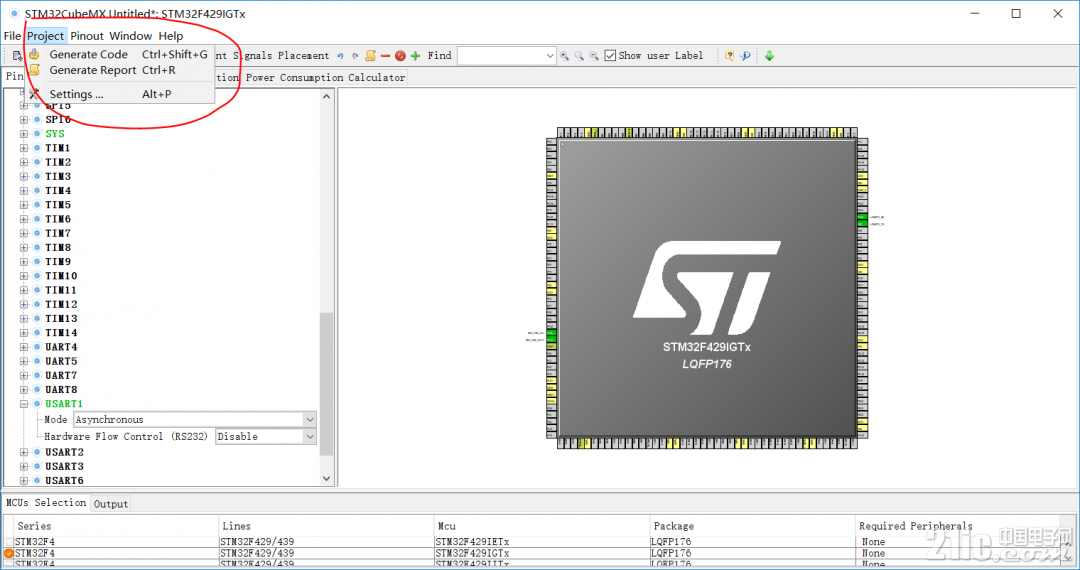The width and height of the screenshot is (1080, 570).
Task: Click the New Project toolbar icon
Action: pyautogui.click(x=17, y=56)
